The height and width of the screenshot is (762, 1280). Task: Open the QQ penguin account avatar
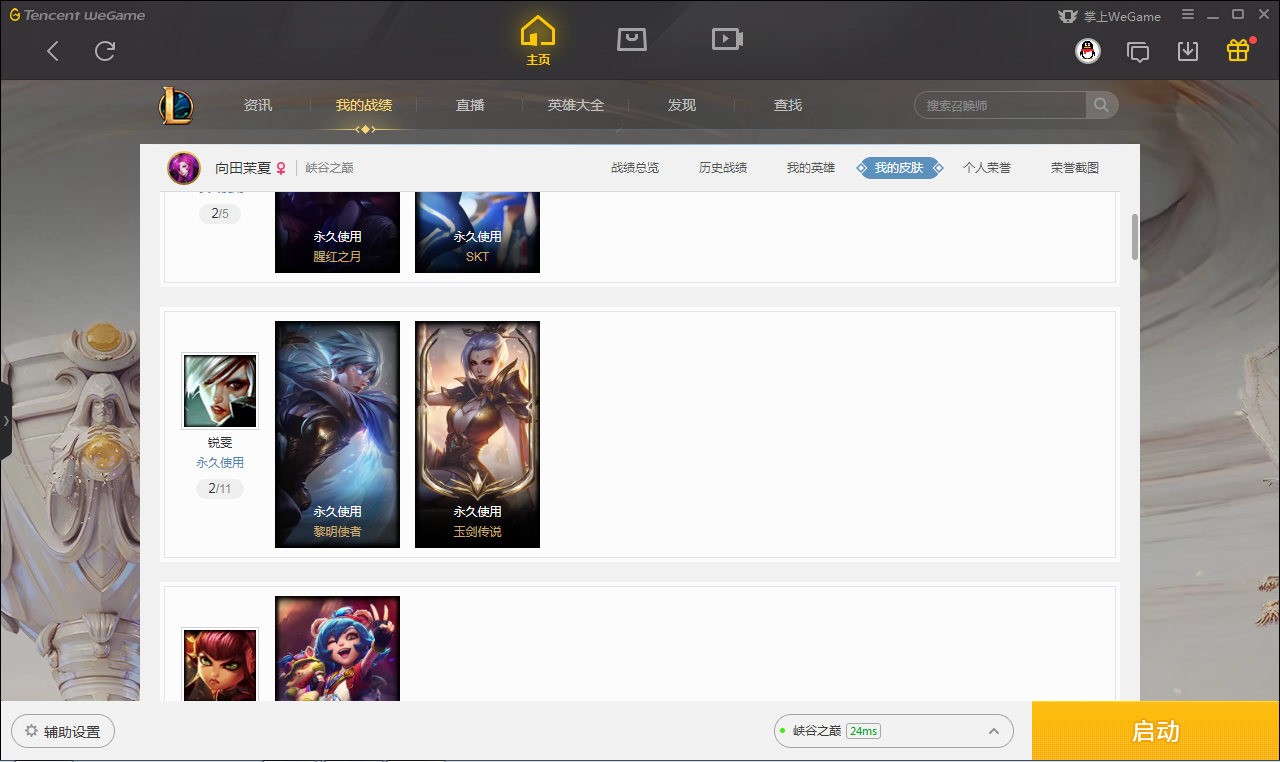click(1088, 51)
